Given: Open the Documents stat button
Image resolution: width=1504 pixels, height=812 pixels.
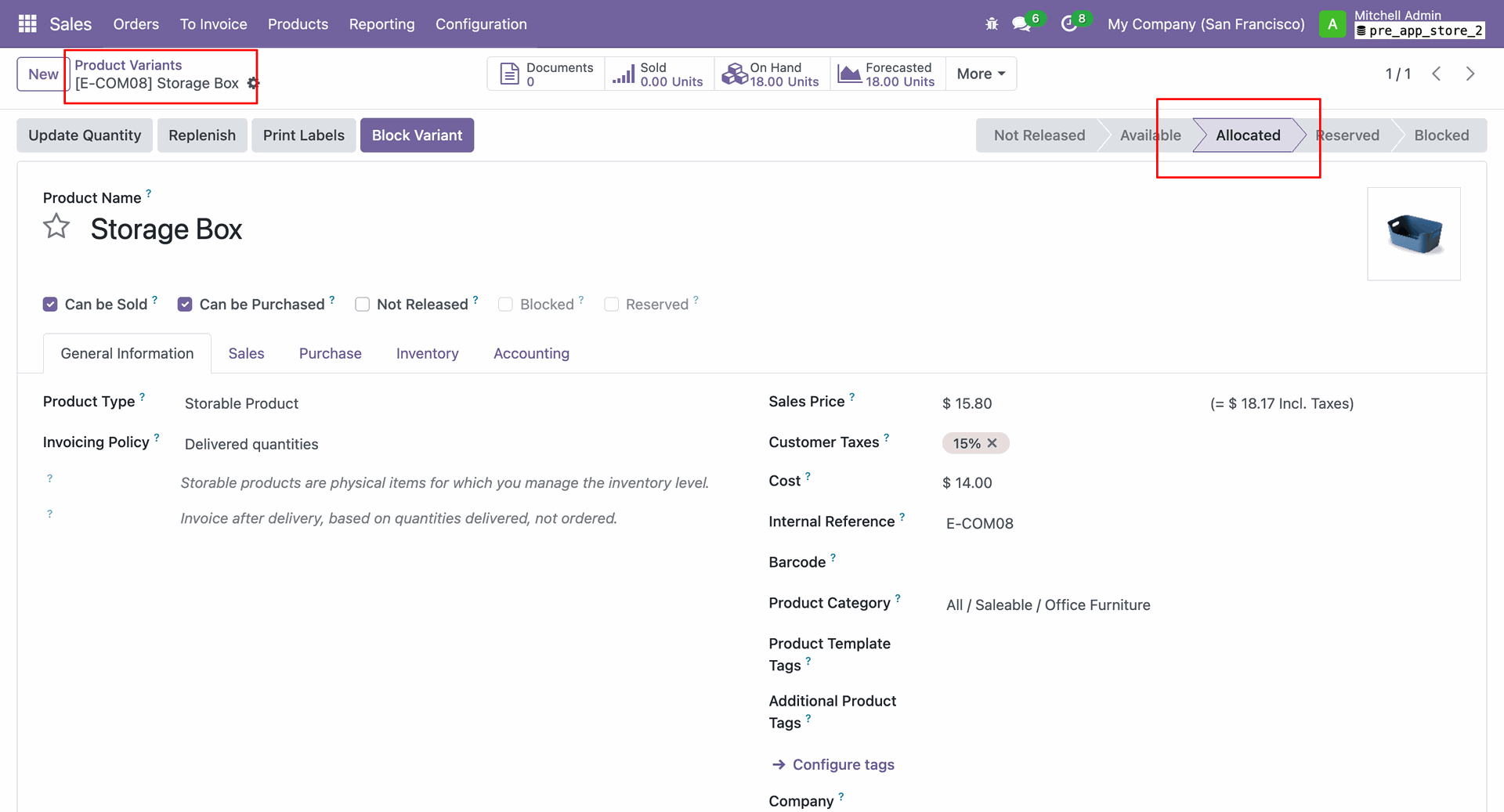Looking at the screenshot, I should (546, 74).
